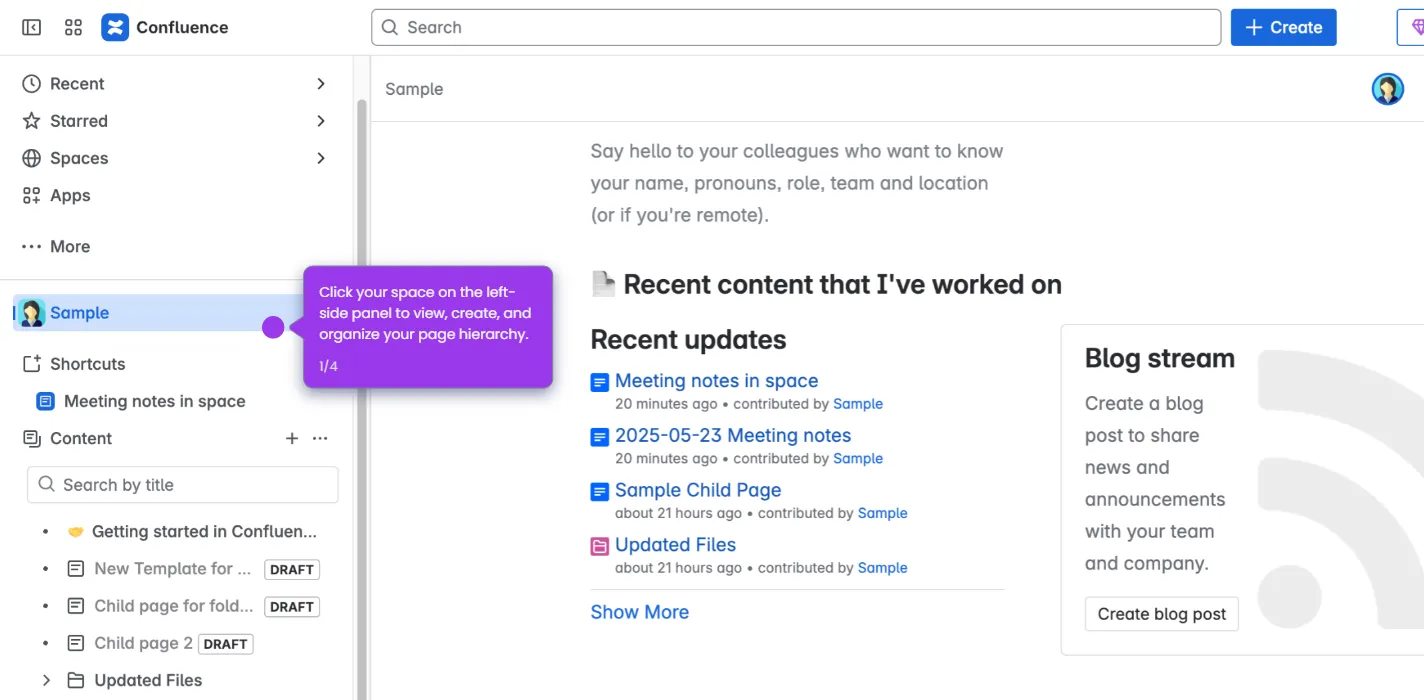Expand the Starred chevron arrow
Screen dimensions: 1424x700
click(x=321, y=121)
